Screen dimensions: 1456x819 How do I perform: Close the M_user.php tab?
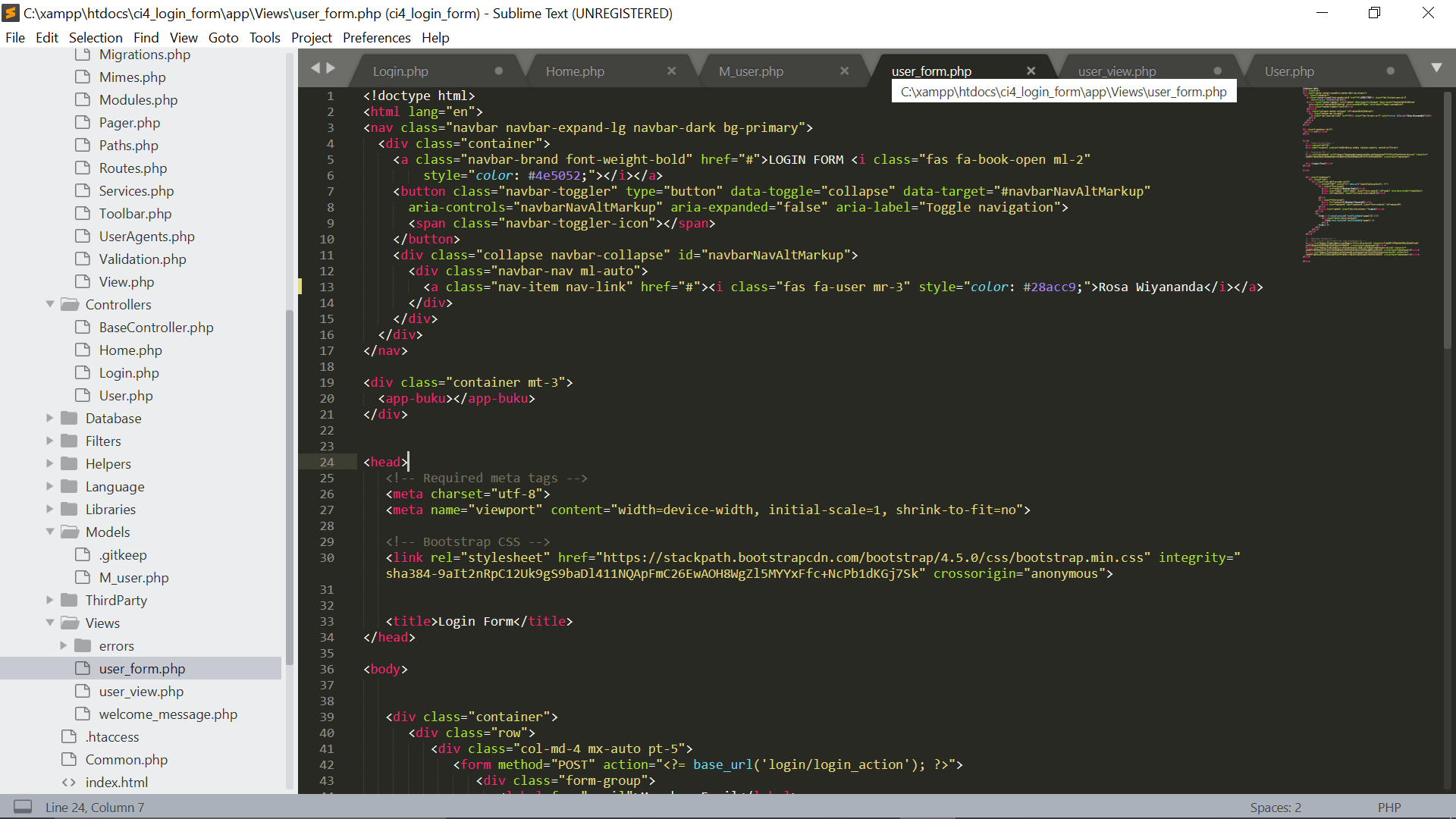[844, 71]
